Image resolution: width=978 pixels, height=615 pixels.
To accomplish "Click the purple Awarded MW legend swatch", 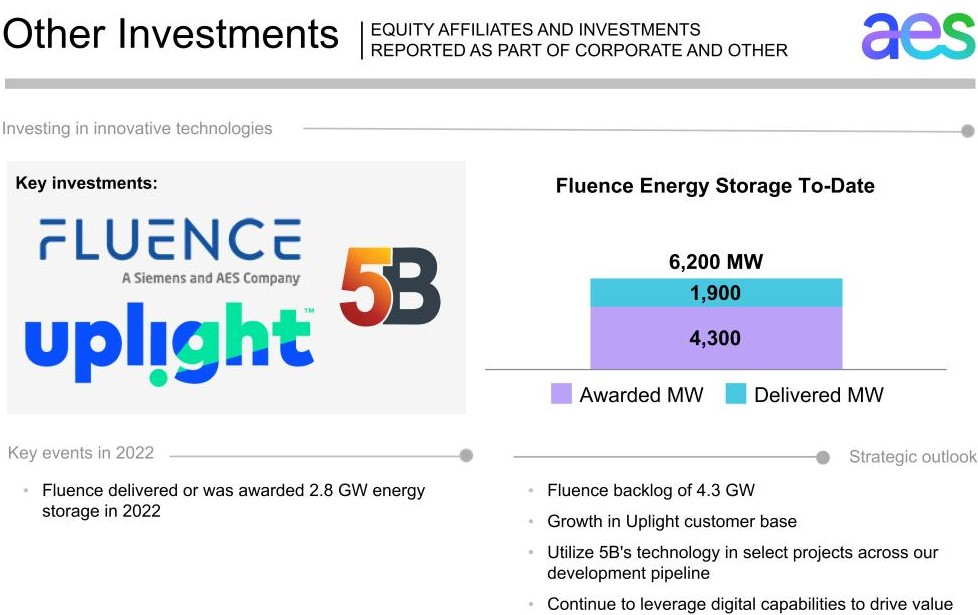I will point(561,394).
